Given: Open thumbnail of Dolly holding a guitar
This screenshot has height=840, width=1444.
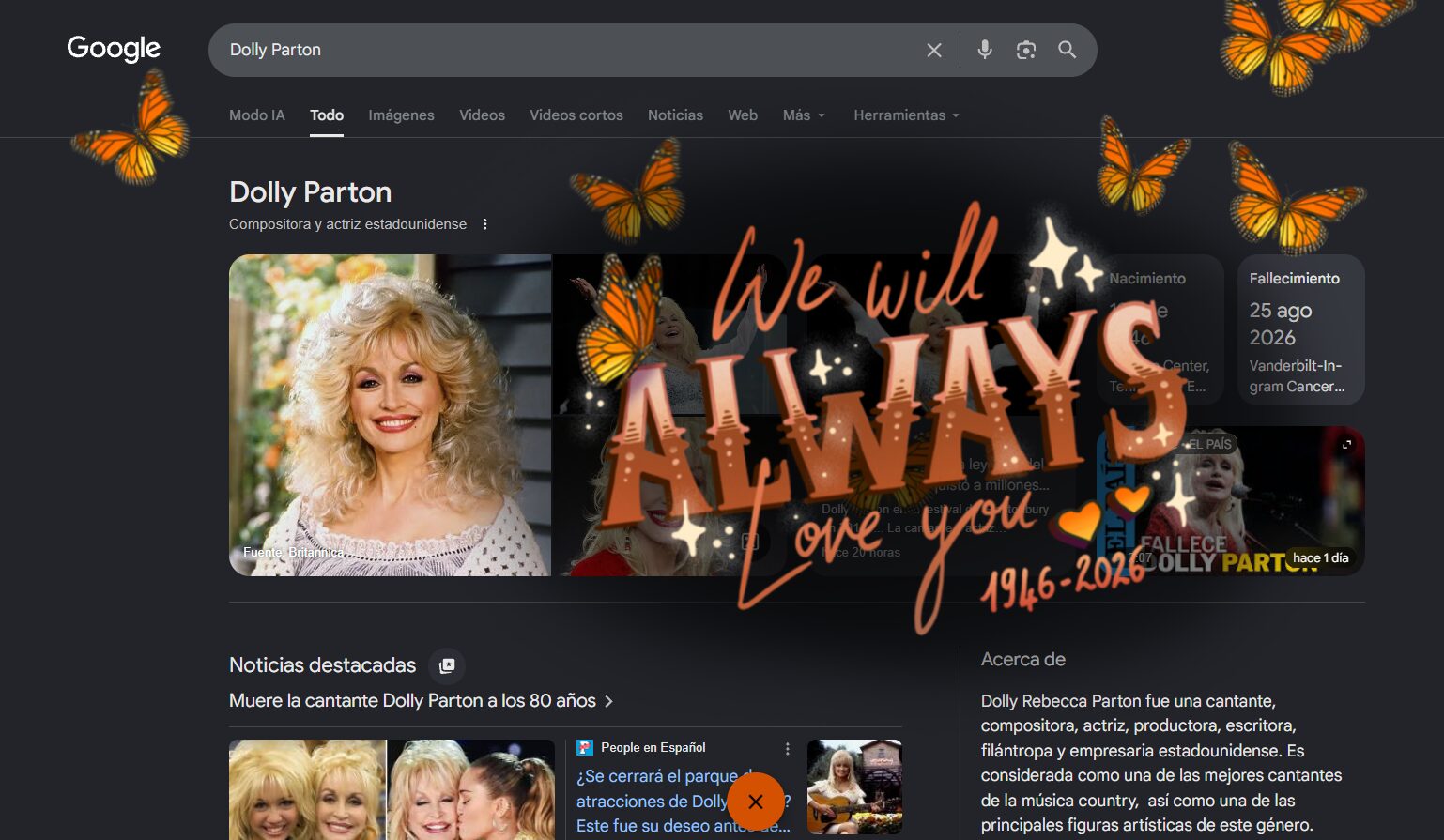Looking at the screenshot, I should [854, 787].
